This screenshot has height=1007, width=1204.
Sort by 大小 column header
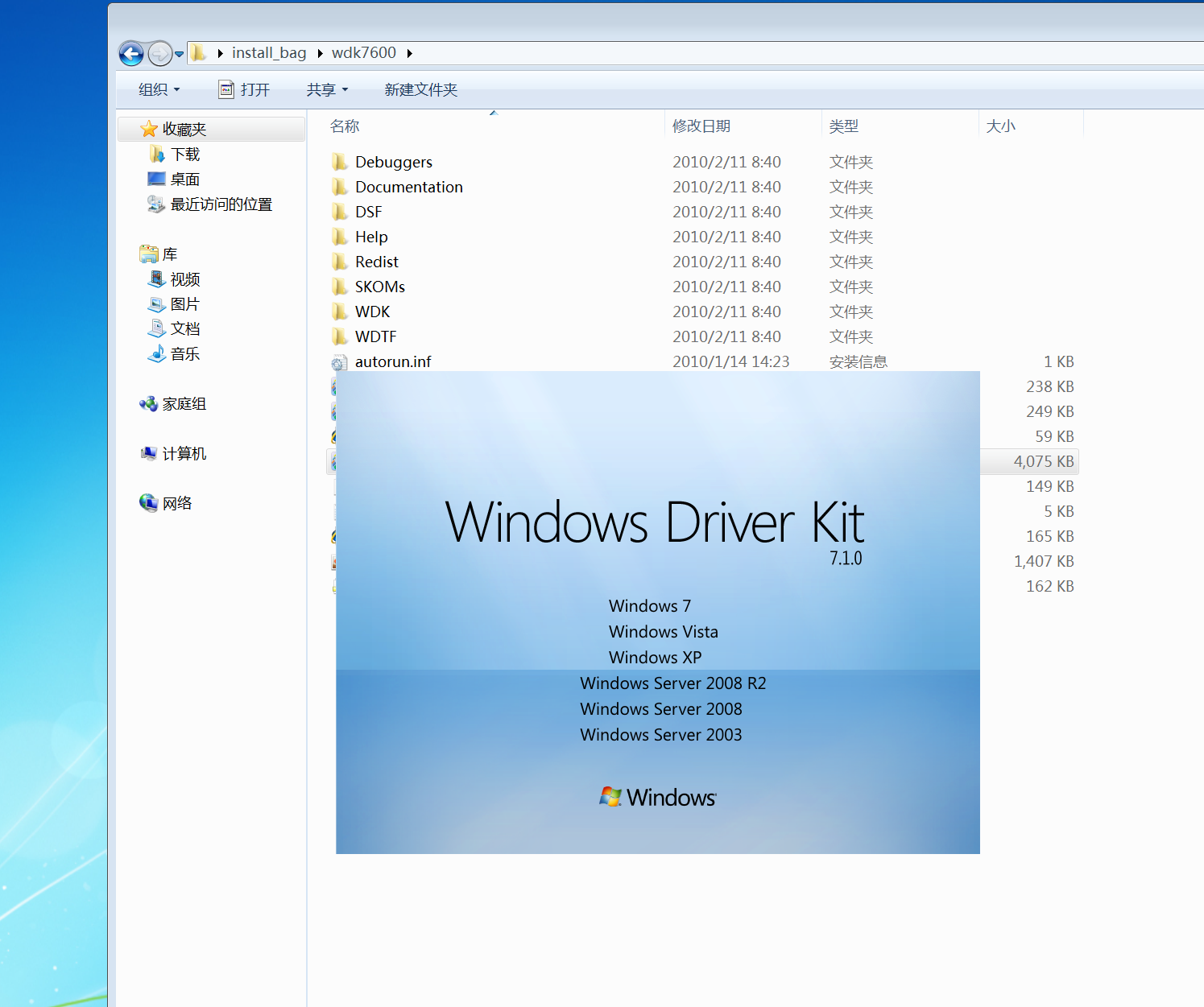pos(1001,126)
